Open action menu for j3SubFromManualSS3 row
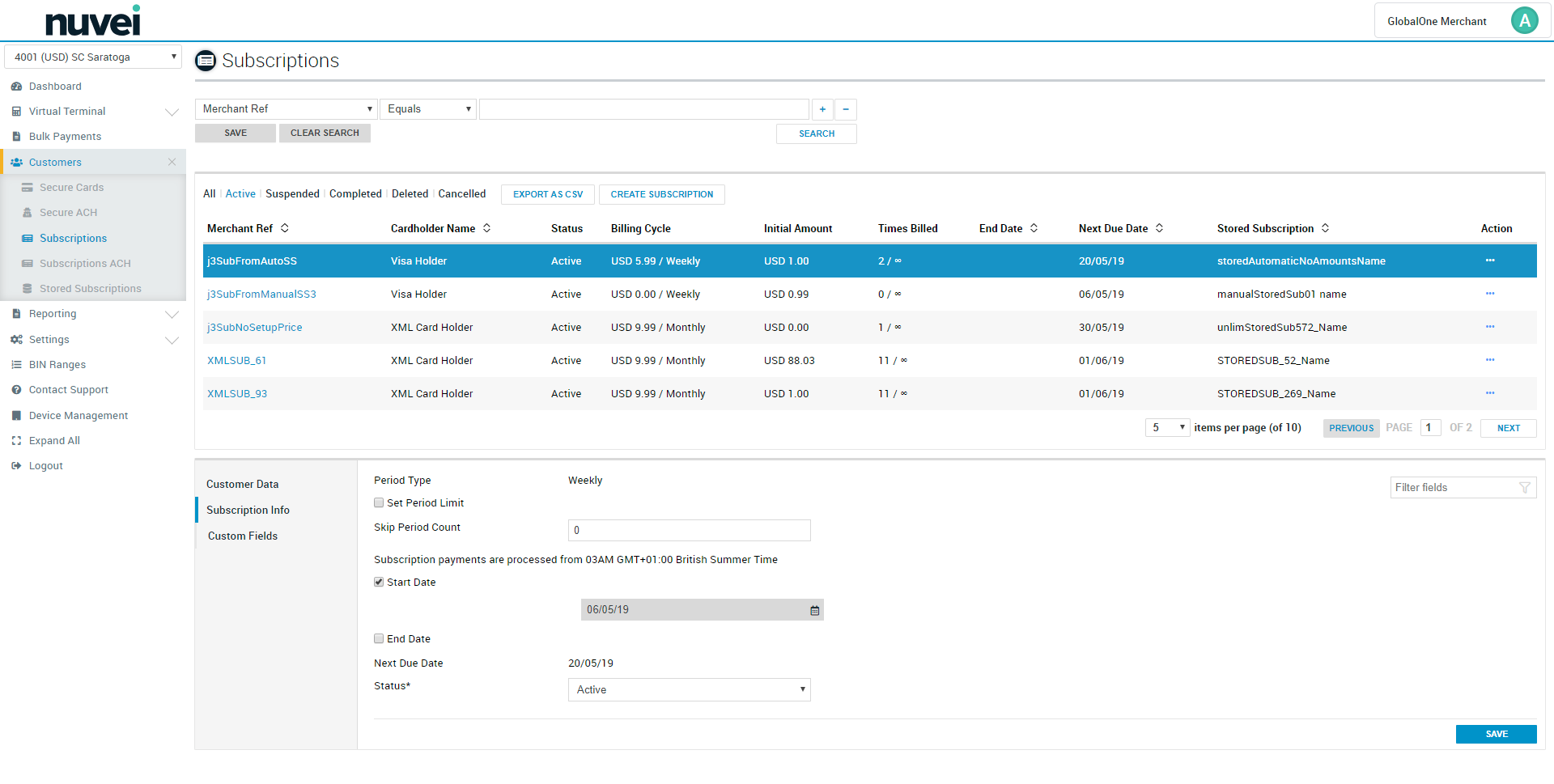 [1489, 294]
